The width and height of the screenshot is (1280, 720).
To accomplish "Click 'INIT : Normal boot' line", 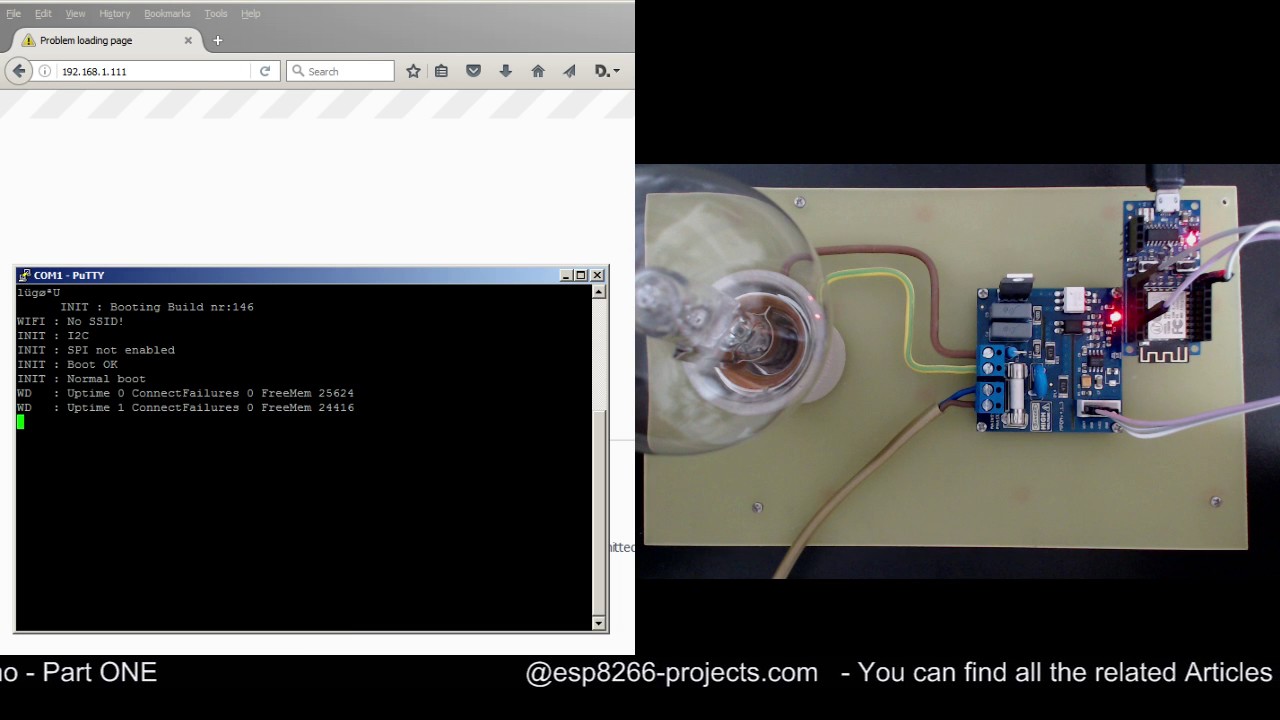I will [81, 379].
